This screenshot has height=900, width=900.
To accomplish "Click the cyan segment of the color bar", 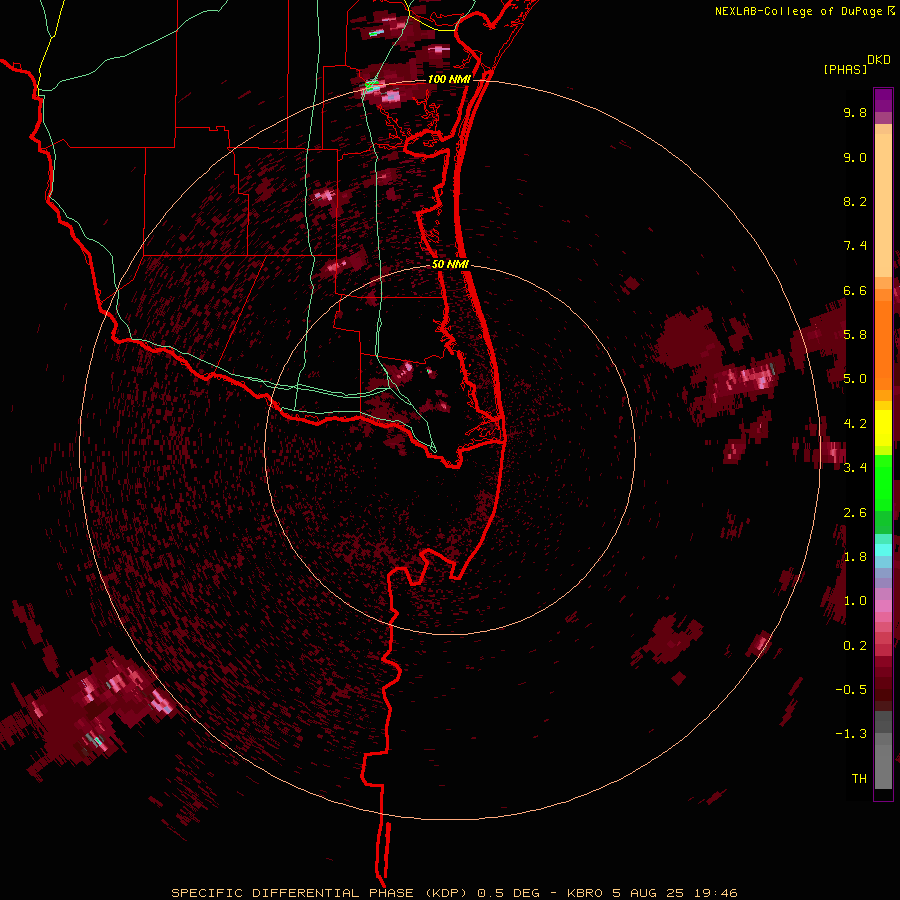I will [x=883, y=550].
